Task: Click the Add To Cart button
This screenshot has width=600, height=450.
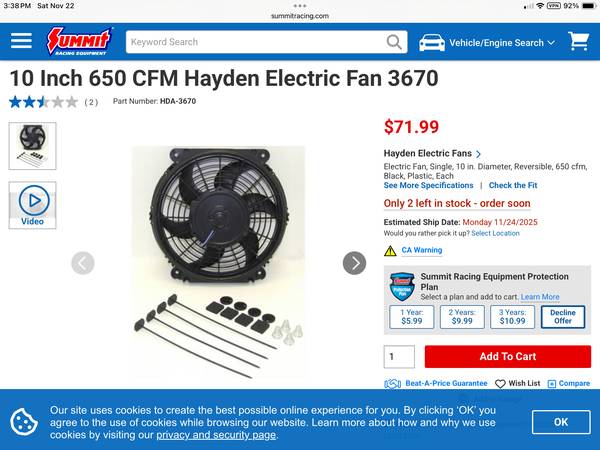Action: pos(508,357)
